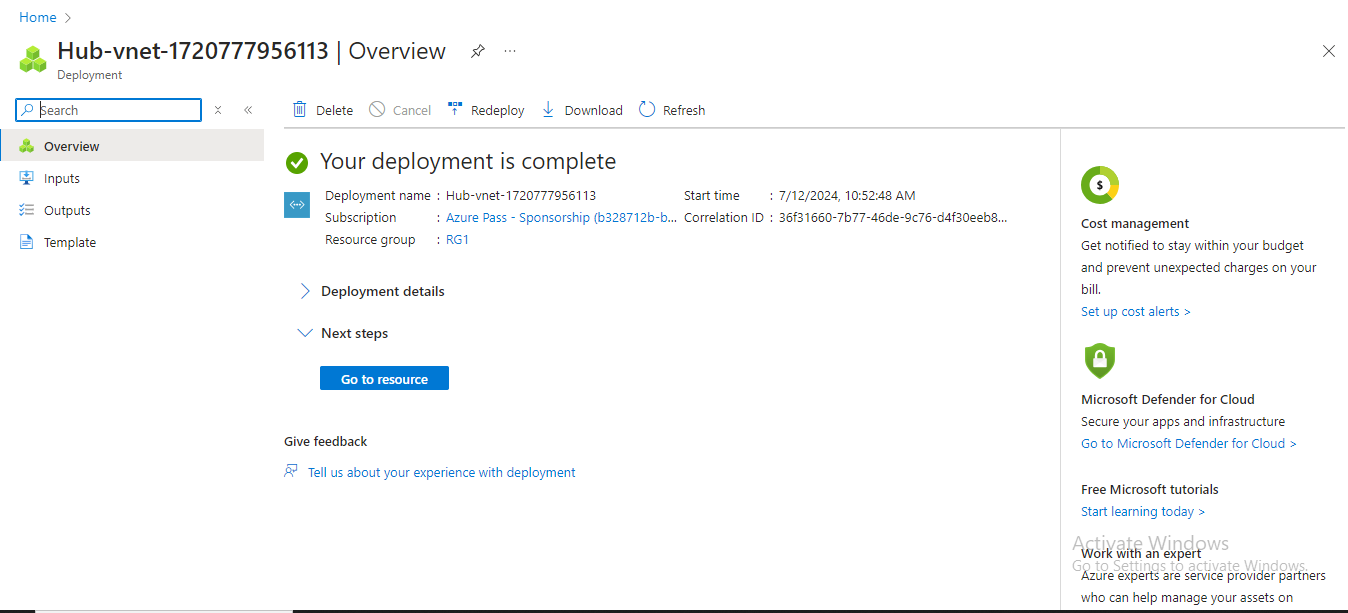Click the Correlation ID value 36f31660

pyautogui.click(x=893, y=217)
